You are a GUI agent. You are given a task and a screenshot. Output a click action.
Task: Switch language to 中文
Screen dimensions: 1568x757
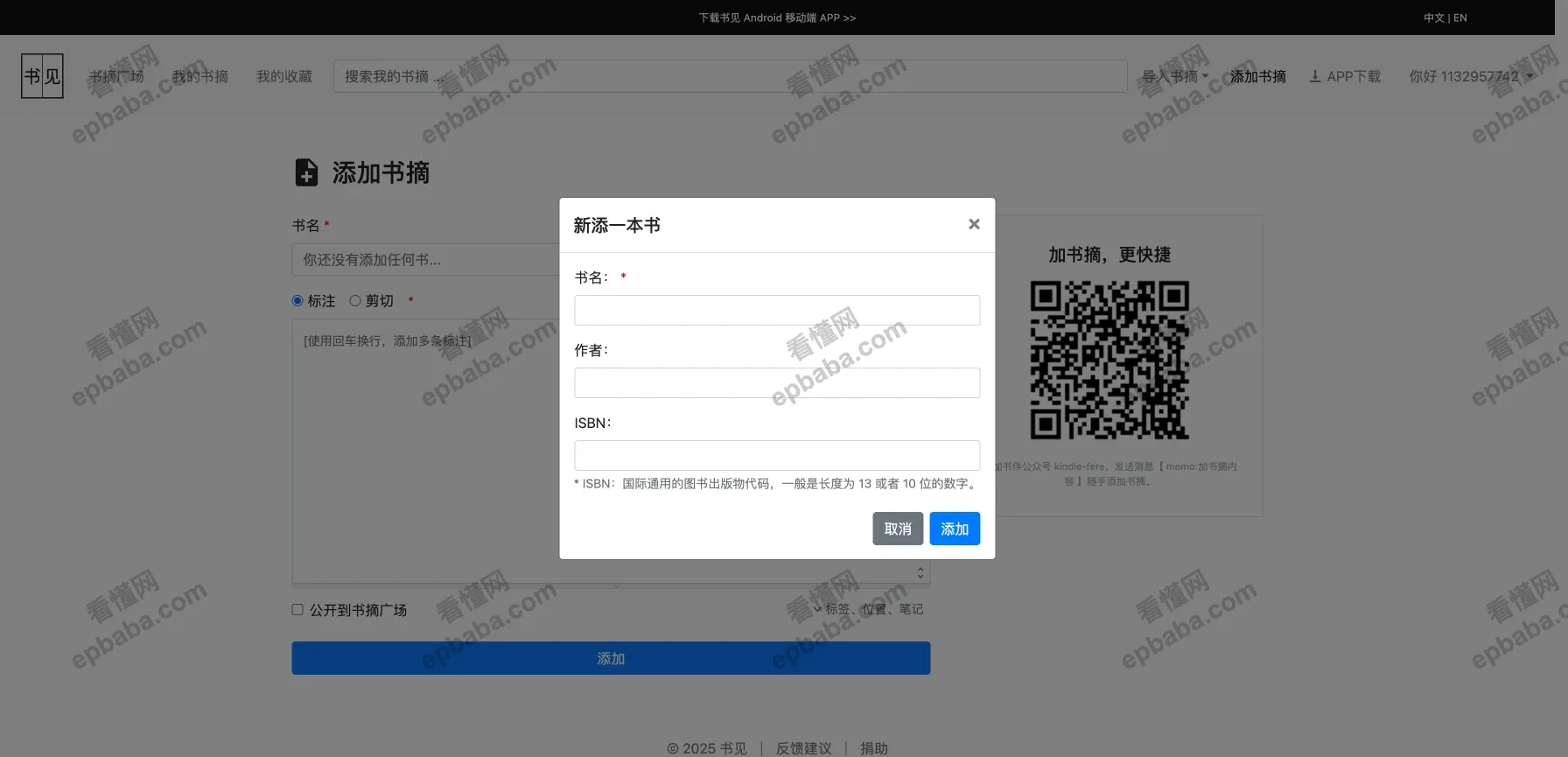coord(1433,18)
